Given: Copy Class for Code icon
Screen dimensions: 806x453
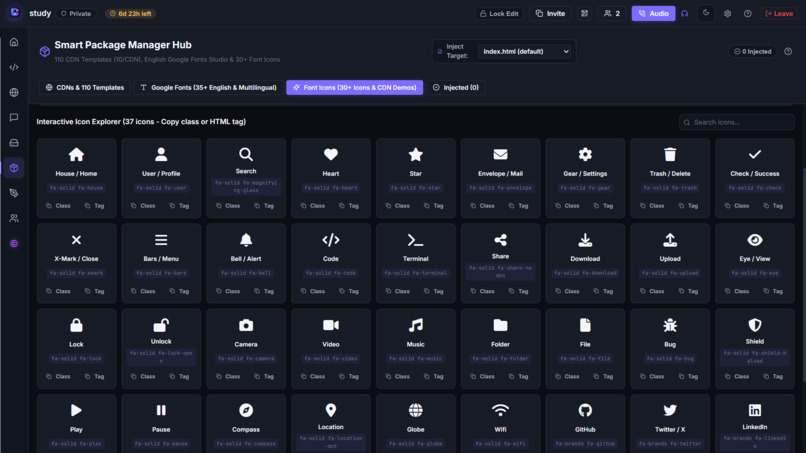Looking at the screenshot, I should pyautogui.click(x=313, y=291).
